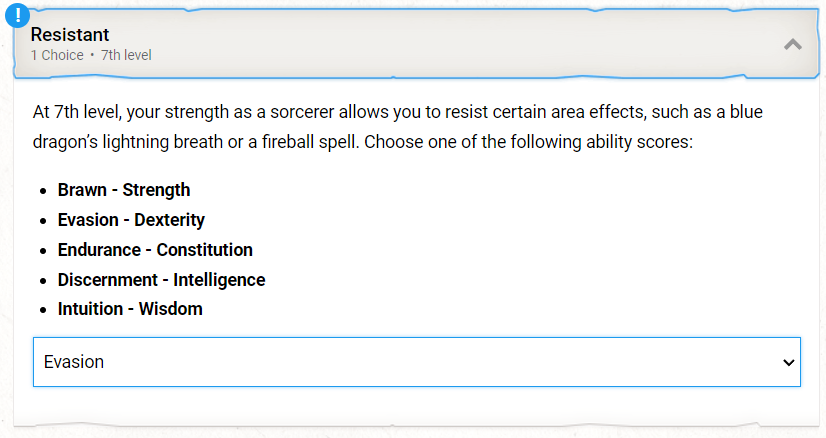Viewport: 826px width, 438px height.
Task: Click the Resistant feature title
Action: [70, 35]
